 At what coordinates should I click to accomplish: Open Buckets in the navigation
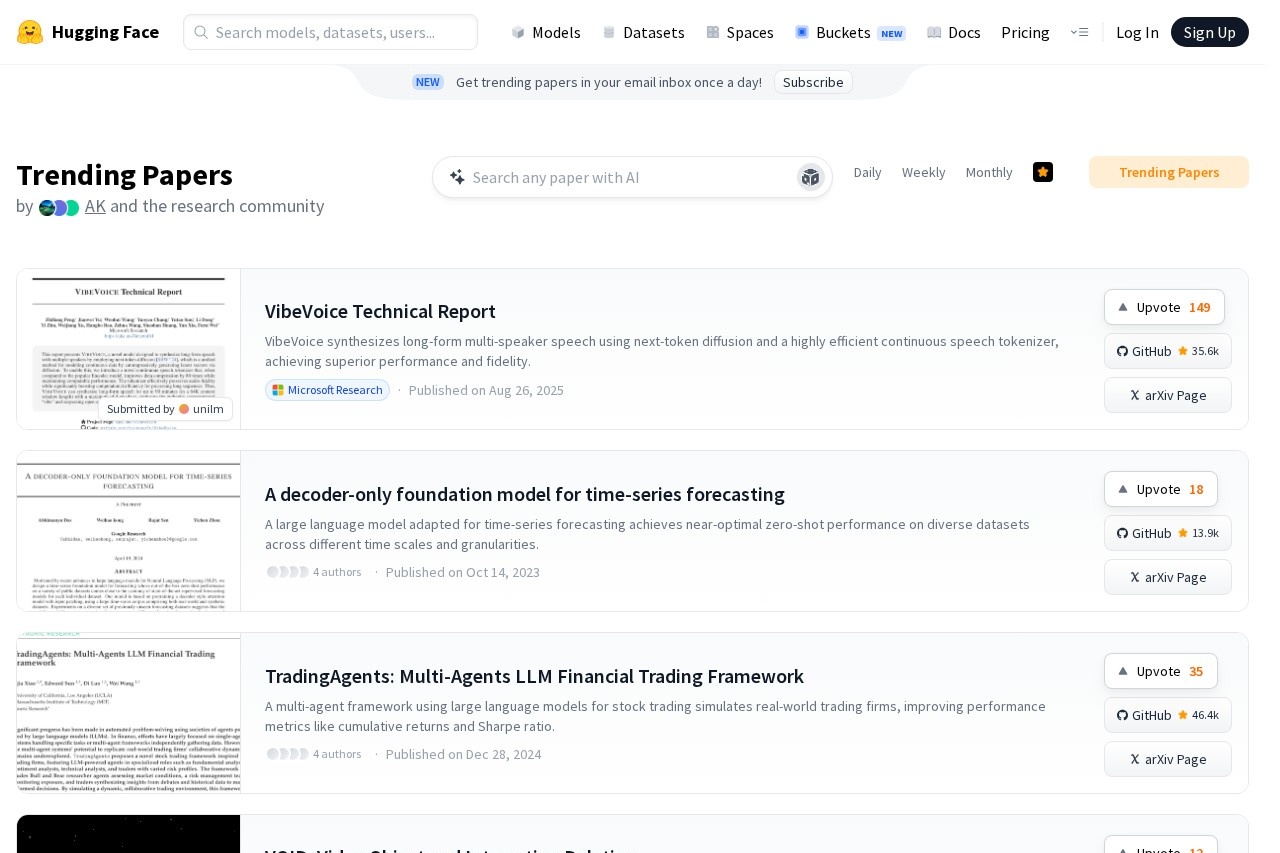850,32
